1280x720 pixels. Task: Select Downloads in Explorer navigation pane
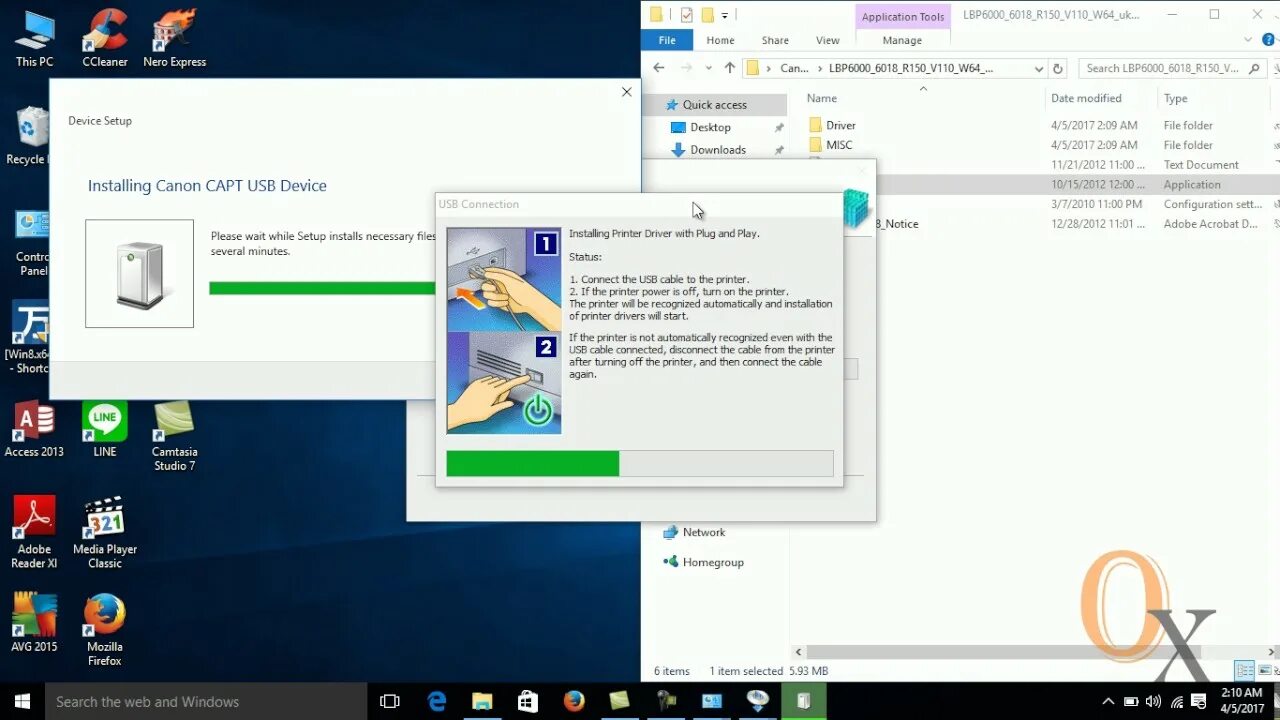coord(717,149)
